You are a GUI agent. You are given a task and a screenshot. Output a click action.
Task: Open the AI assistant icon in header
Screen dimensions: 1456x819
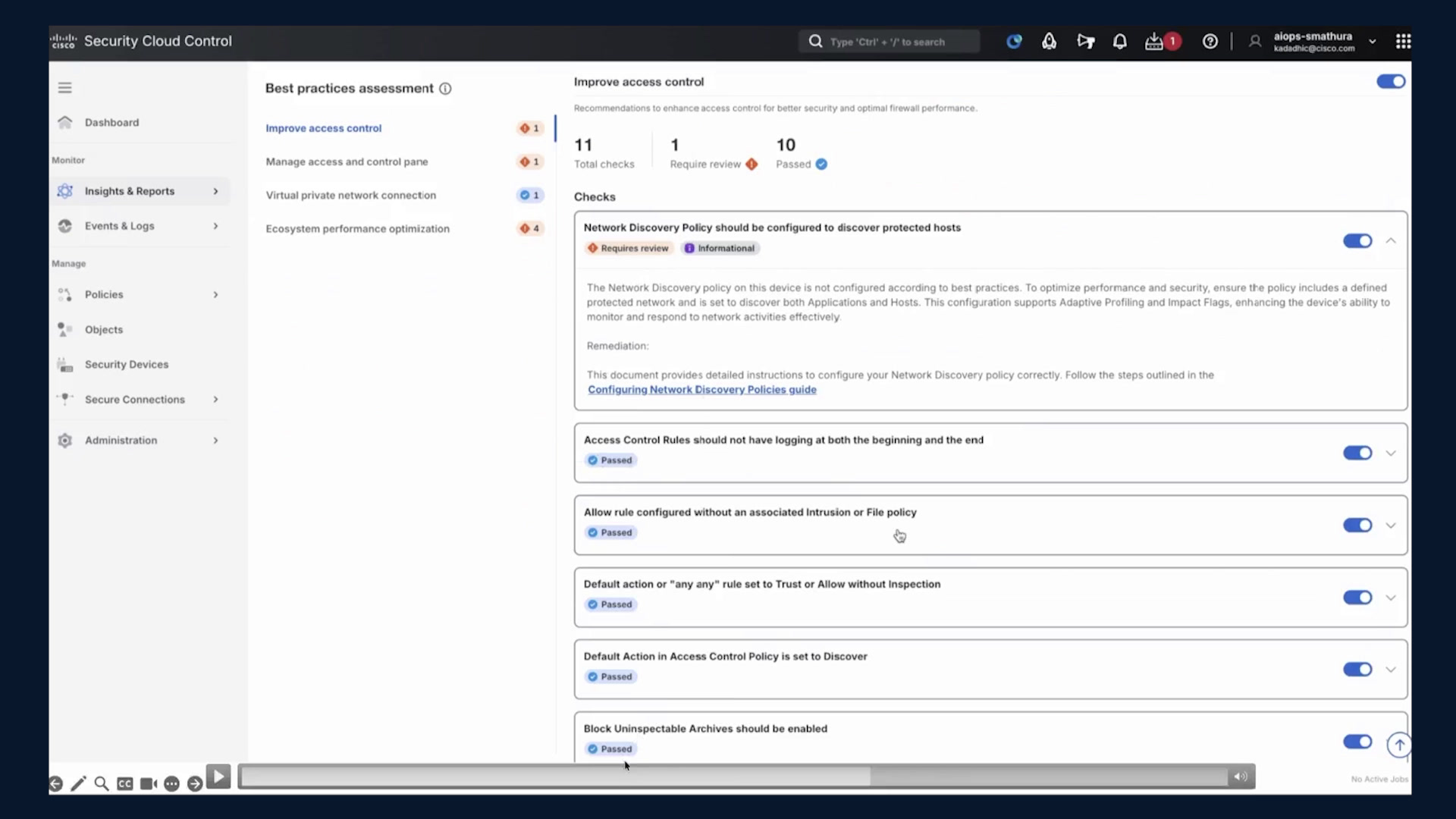(x=1014, y=42)
